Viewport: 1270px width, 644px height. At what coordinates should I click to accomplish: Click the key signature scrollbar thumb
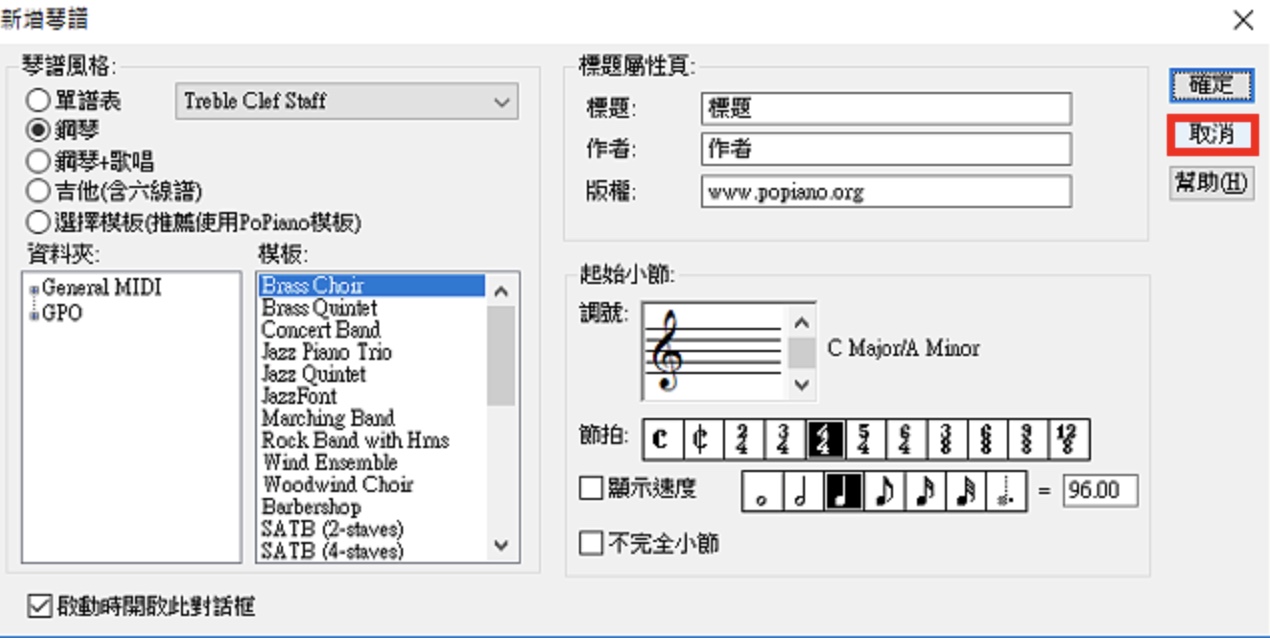click(801, 354)
